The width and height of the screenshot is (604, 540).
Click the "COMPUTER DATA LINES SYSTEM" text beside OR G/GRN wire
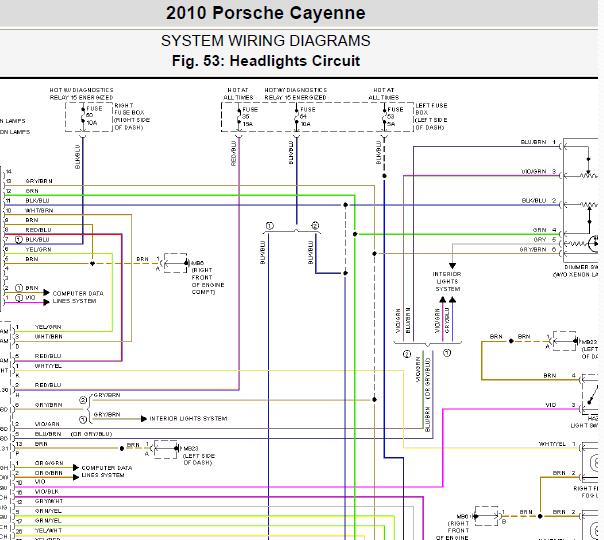click(x=106, y=471)
